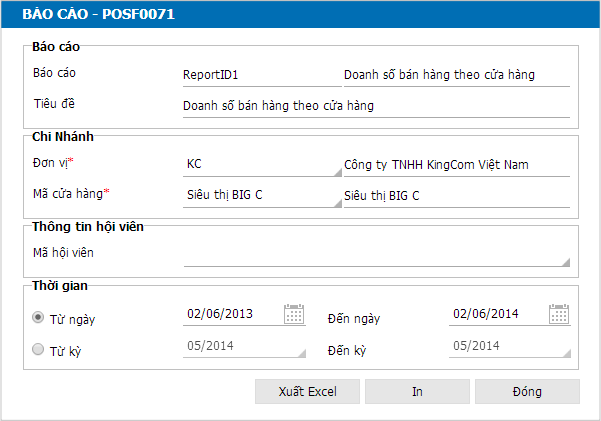Click the In print button
This screenshot has width=601, height=421.
point(417,391)
